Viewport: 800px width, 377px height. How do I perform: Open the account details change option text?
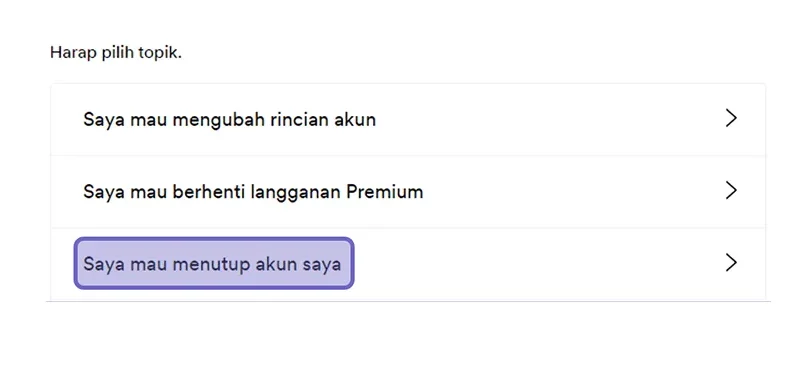coord(230,119)
